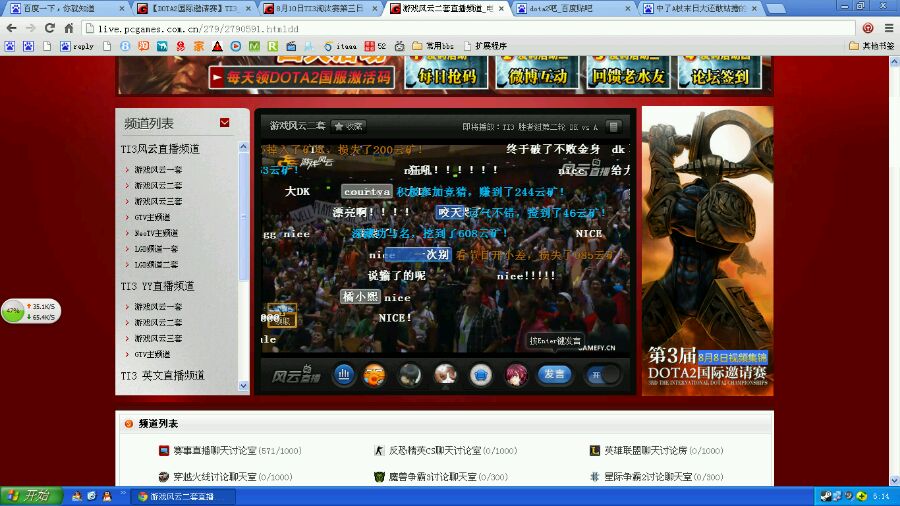Open the 论坛签到 activity tile
Viewport: 900px width, 506px height.
(x=720, y=73)
